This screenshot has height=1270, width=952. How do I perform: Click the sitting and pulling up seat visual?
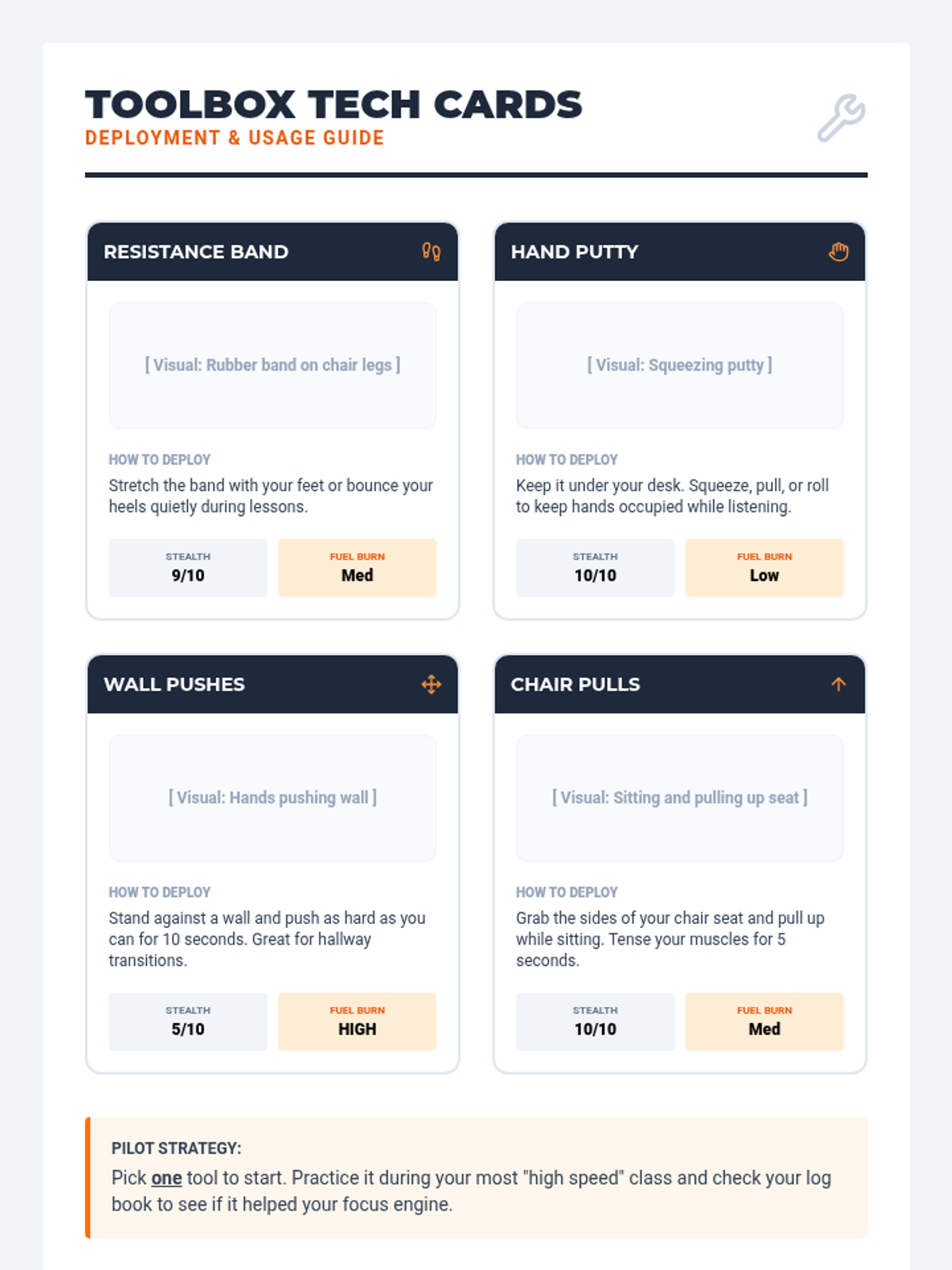(x=679, y=798)
